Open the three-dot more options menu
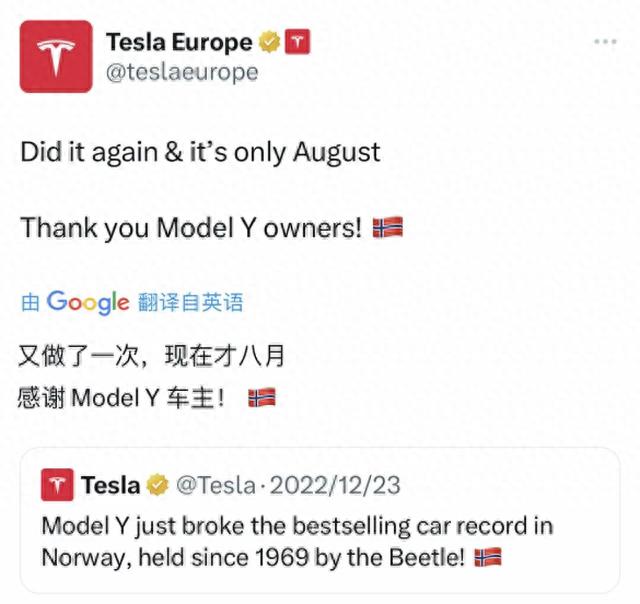Screen dimensions: 640x604 coord(605,41)
